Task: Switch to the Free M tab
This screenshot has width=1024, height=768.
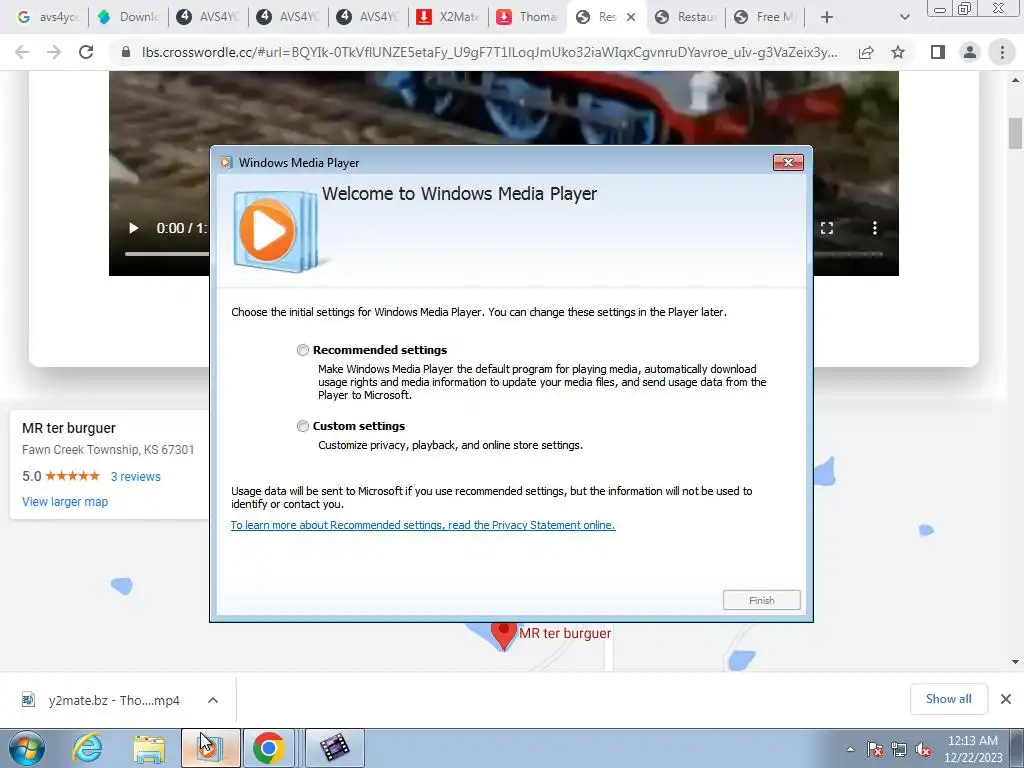Action: click(x=767, y=17)
